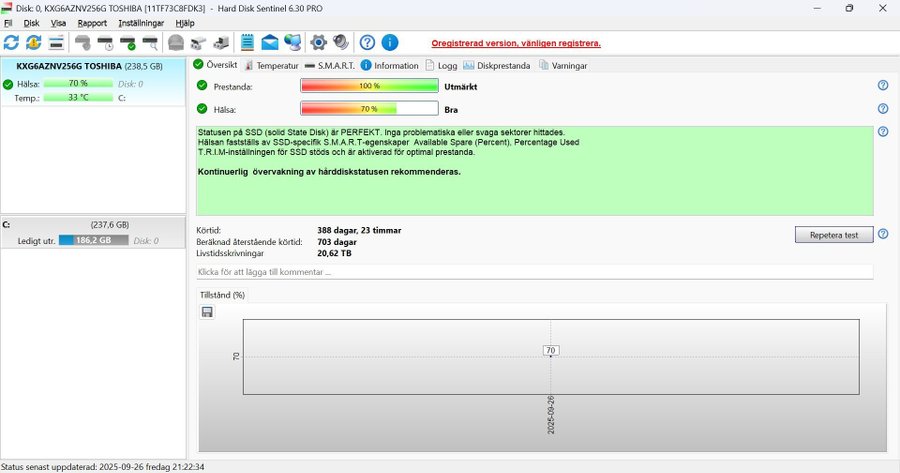Click the refresh disk status icon
The image size is (900, 473).
[12, 42]
